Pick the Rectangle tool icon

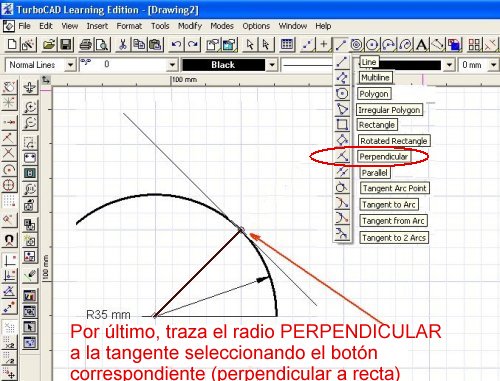(342, 125)
